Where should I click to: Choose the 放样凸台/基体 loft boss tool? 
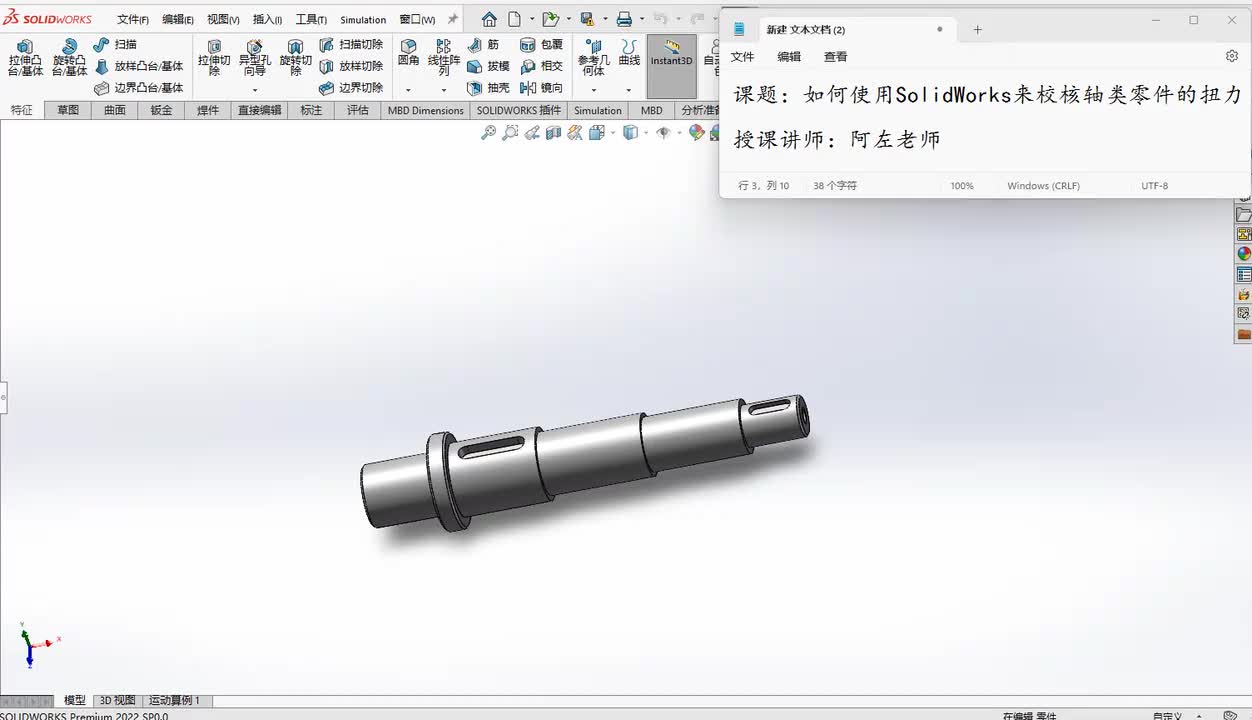click(139, 66)
